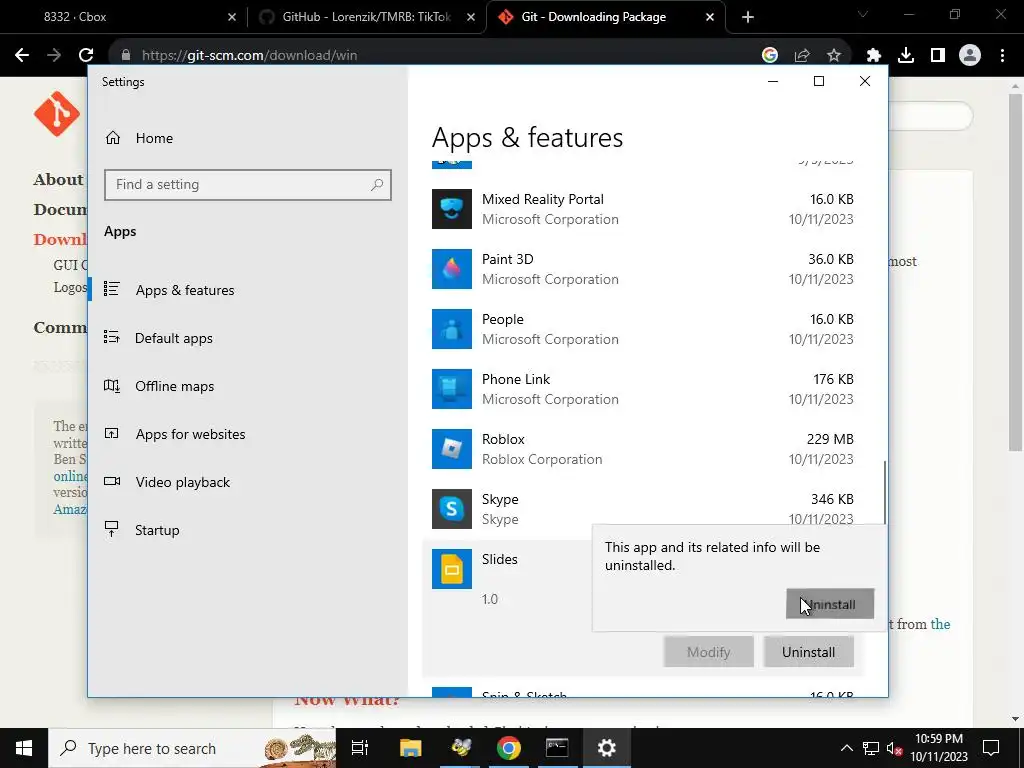Click the muted volume tray icon

coord(894,748)
